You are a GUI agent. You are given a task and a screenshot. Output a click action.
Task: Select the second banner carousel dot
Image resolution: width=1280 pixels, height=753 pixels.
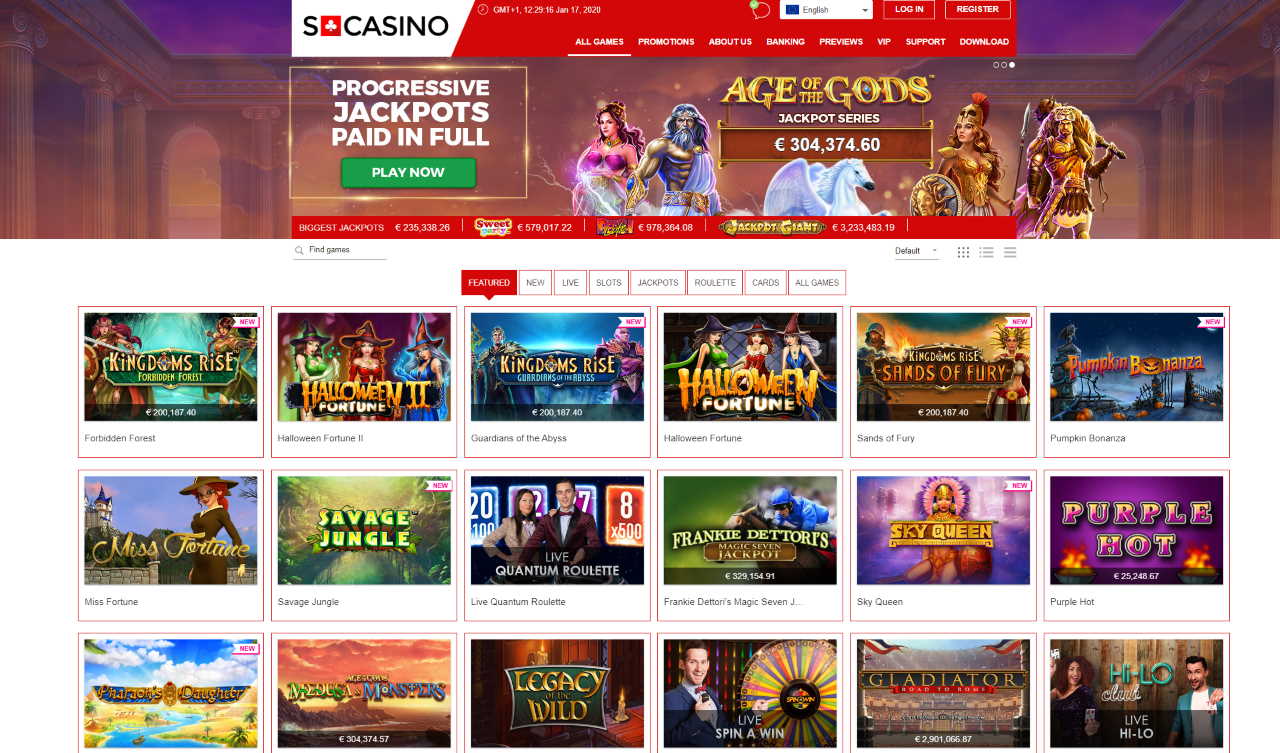pyautogui.click(x=1004, y=65)
